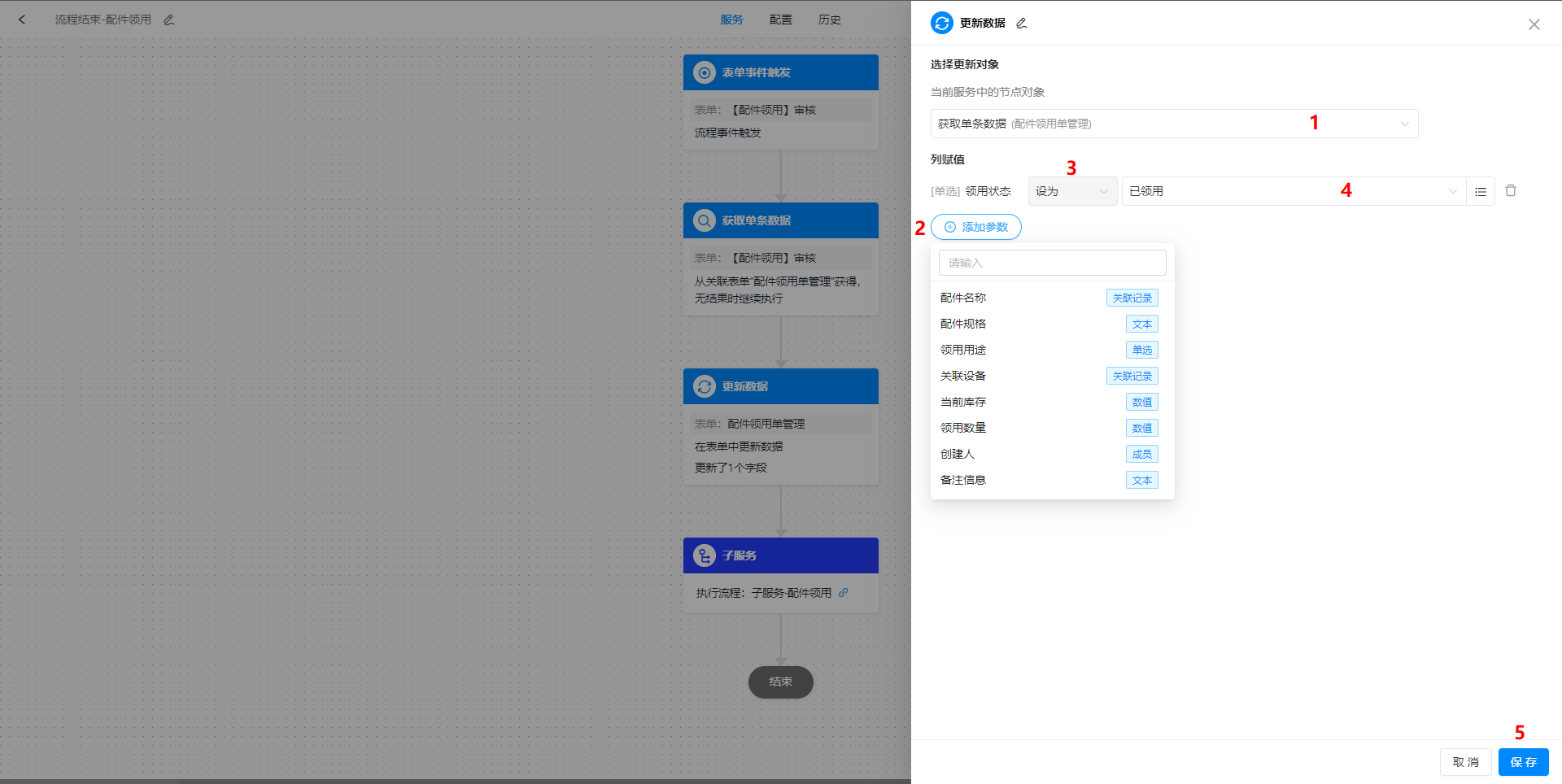Delete the 领用状态 parameter row
Screen dimensions: 1562x784
click(x=1511, y=190)
